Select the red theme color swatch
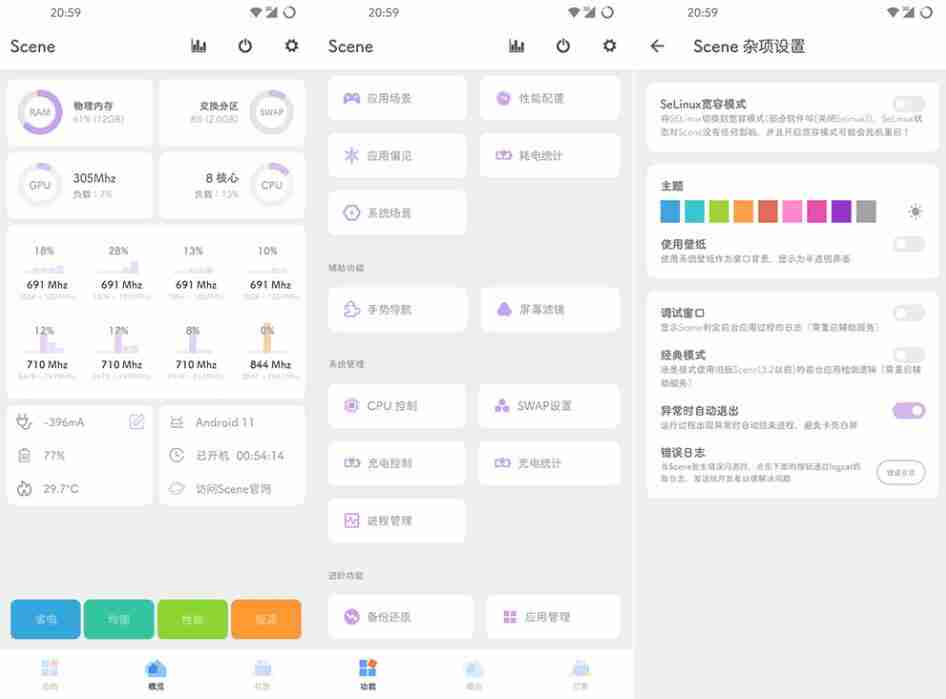 (768, 212)
